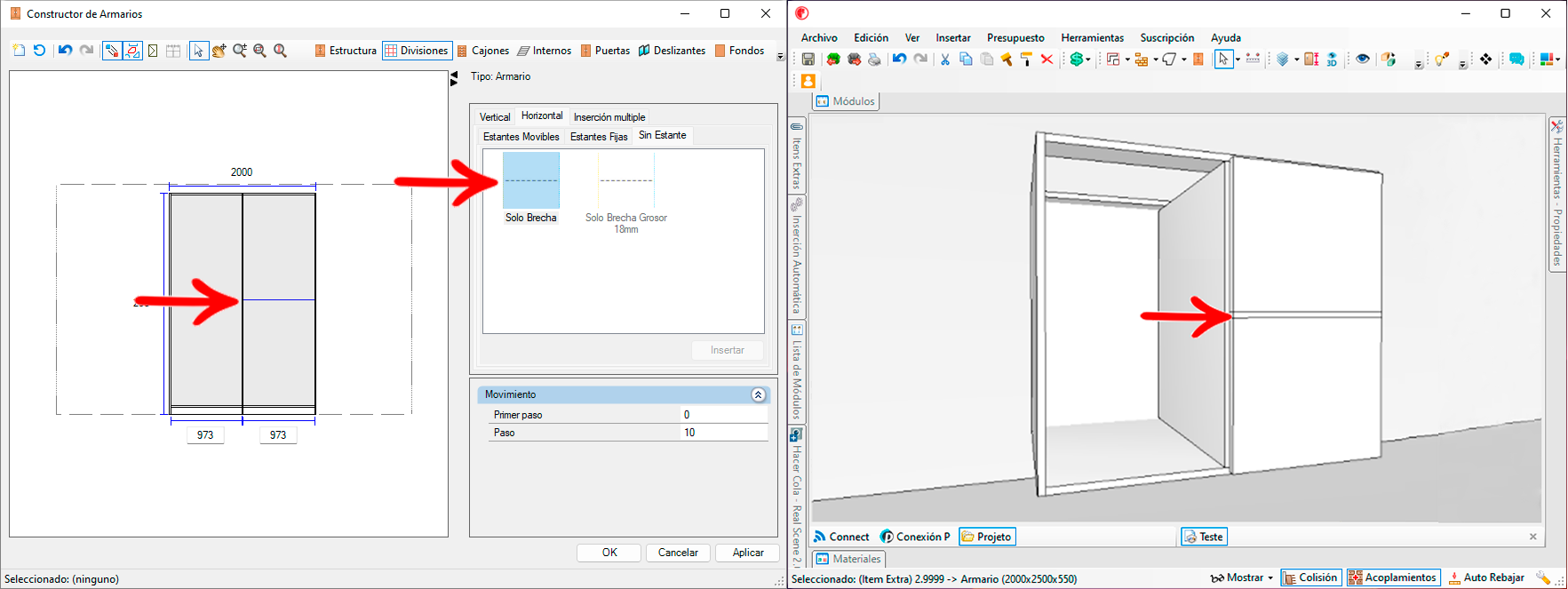Image resolution: width=1568 pixels, height=589 pixels.
Task: Toggle Acoplamientos in the status bar
Action: coord(1393,577)
